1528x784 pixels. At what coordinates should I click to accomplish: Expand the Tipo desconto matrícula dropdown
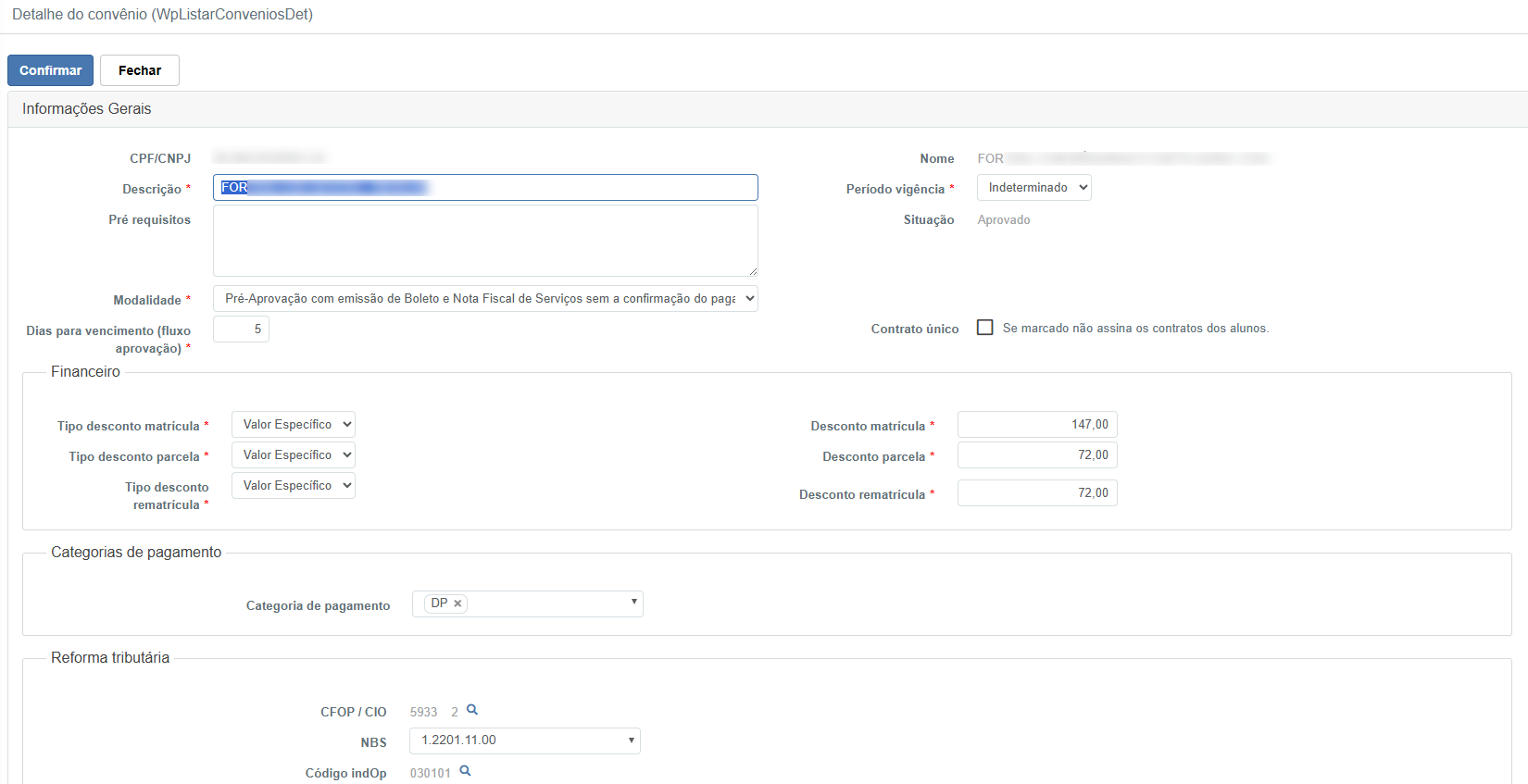(293, 425)
